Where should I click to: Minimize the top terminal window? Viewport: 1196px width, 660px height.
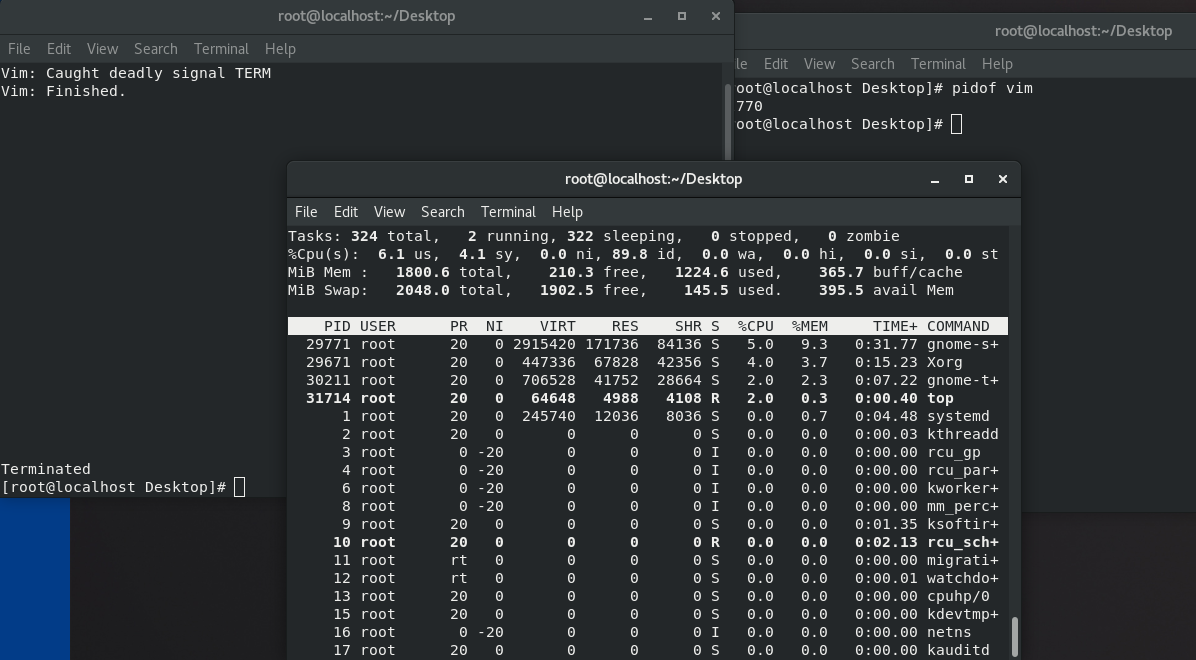934,179
